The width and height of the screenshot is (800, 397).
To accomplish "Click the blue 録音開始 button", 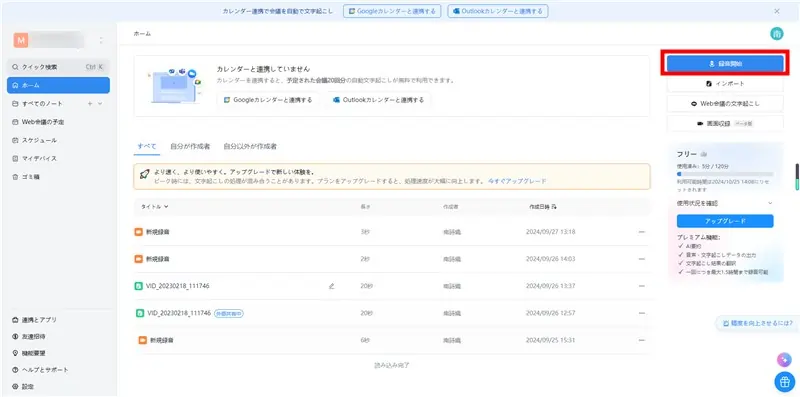I will (725, 64).
